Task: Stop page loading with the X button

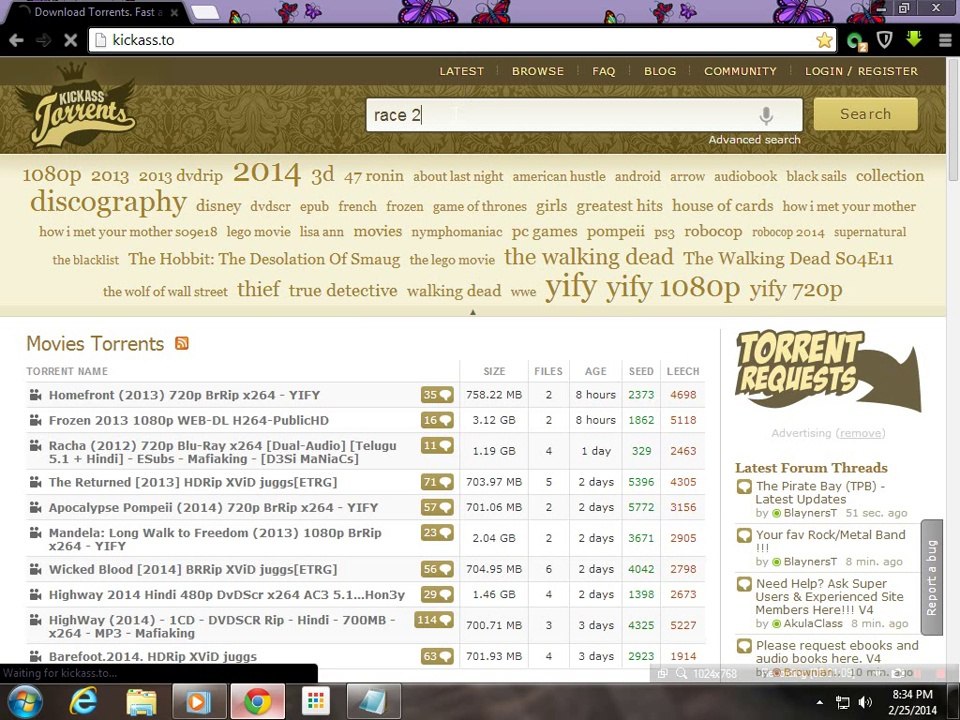Action: (x=70, y=40)
